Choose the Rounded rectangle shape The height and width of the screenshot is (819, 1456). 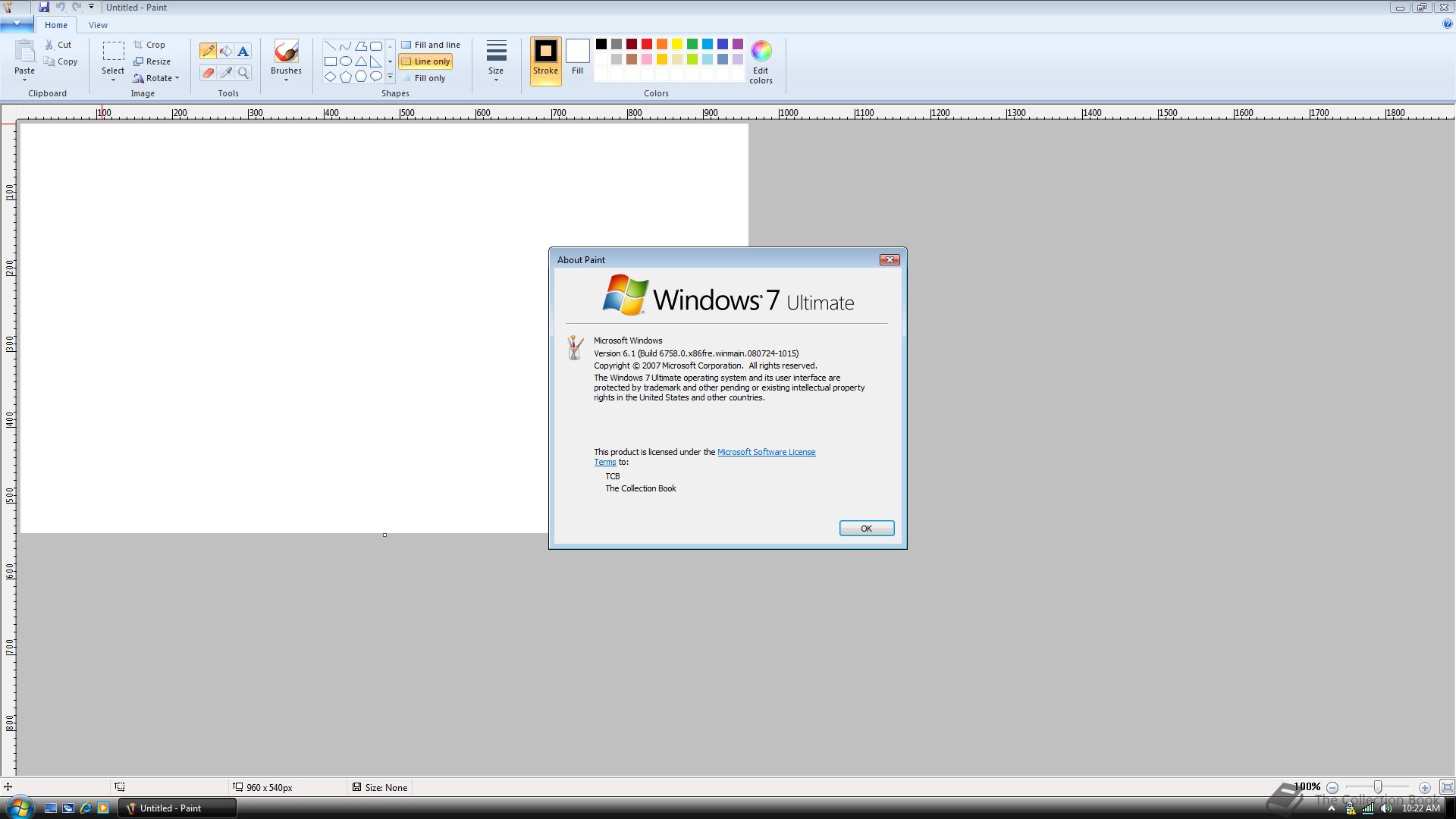tap(376, 46)
